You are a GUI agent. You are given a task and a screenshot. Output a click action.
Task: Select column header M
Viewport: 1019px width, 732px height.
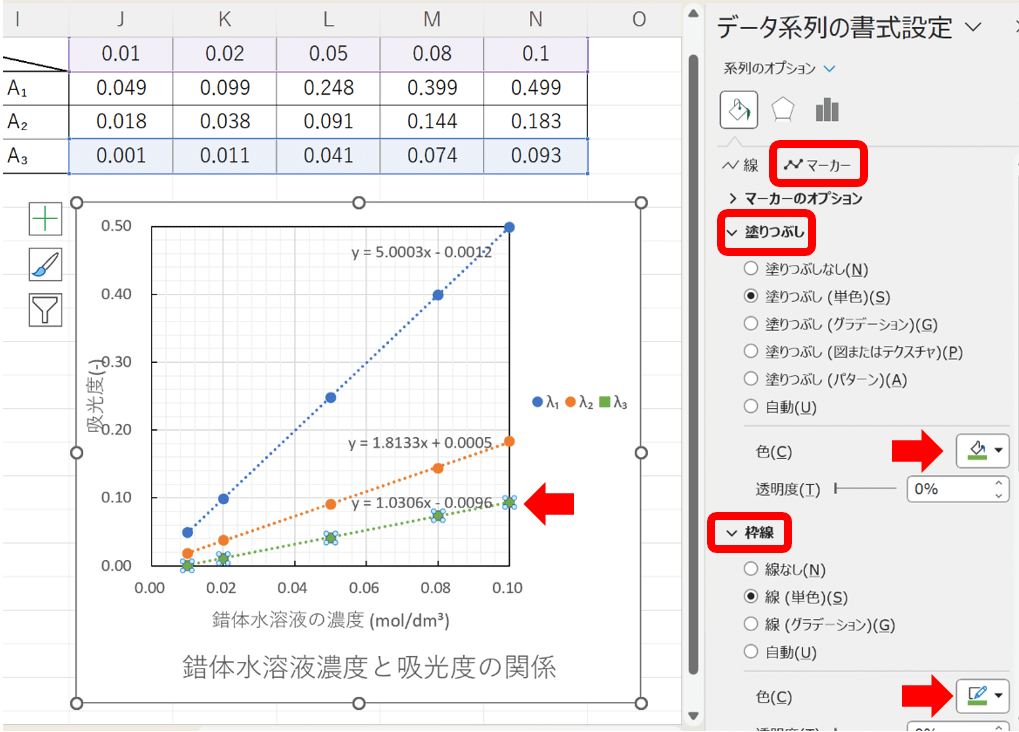[432, 20]
